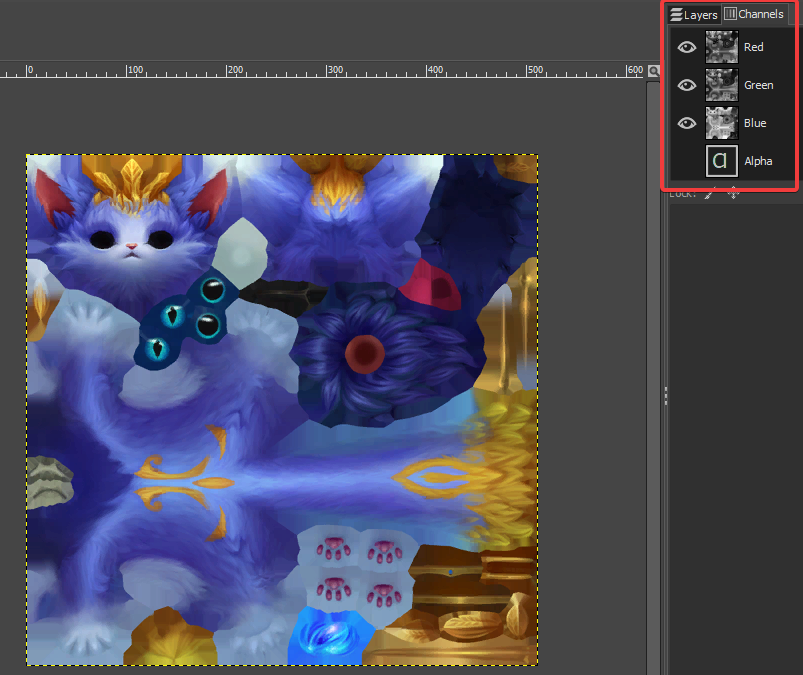This screenshot has height=675, width=803.
Task: Hide the Green channel eye icon
Action: tap(687, 85)
